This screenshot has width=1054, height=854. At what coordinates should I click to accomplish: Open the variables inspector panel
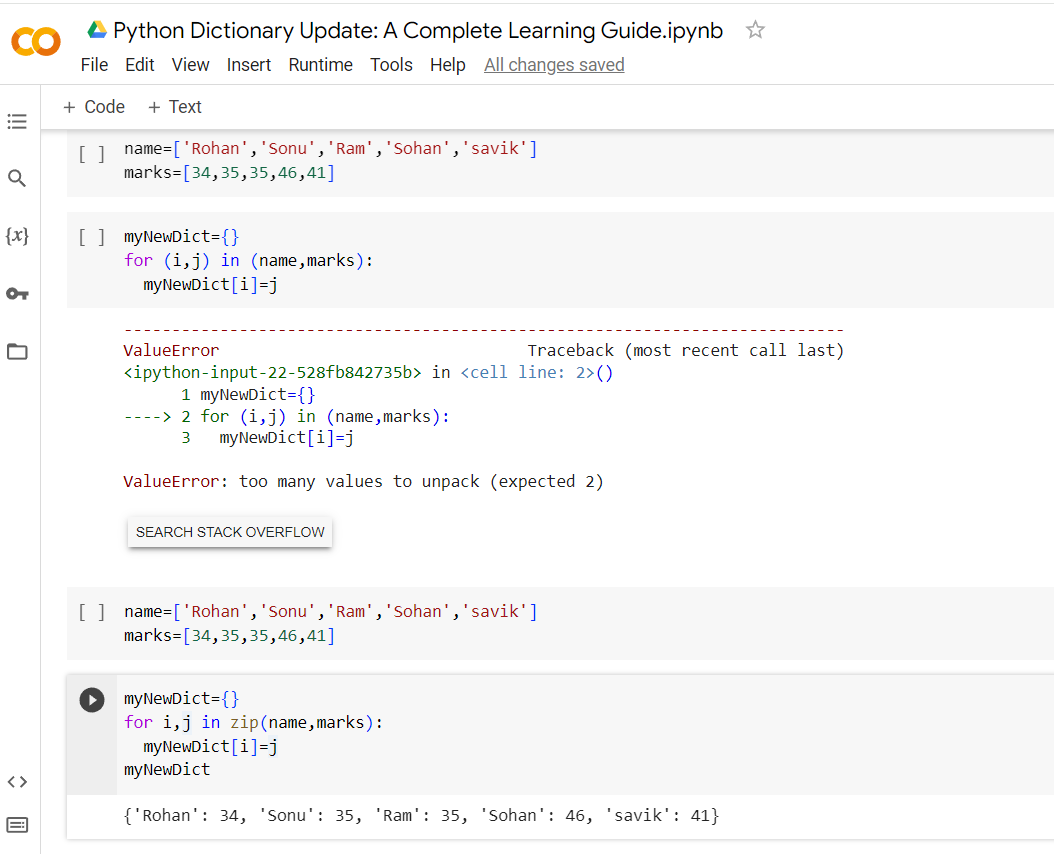tap(17, 236)
